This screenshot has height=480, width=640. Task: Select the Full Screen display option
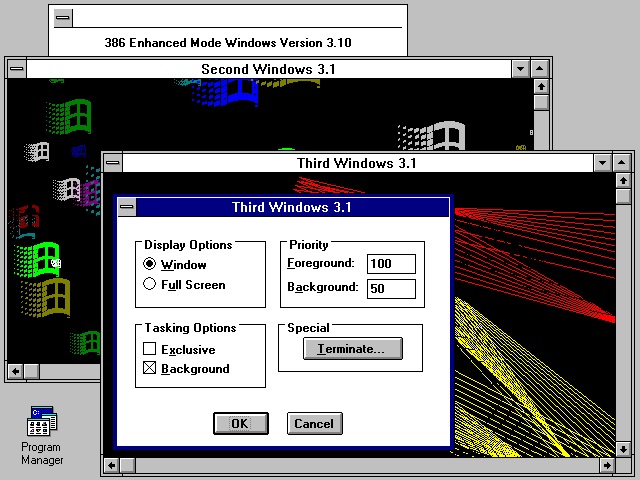[150, 284]
